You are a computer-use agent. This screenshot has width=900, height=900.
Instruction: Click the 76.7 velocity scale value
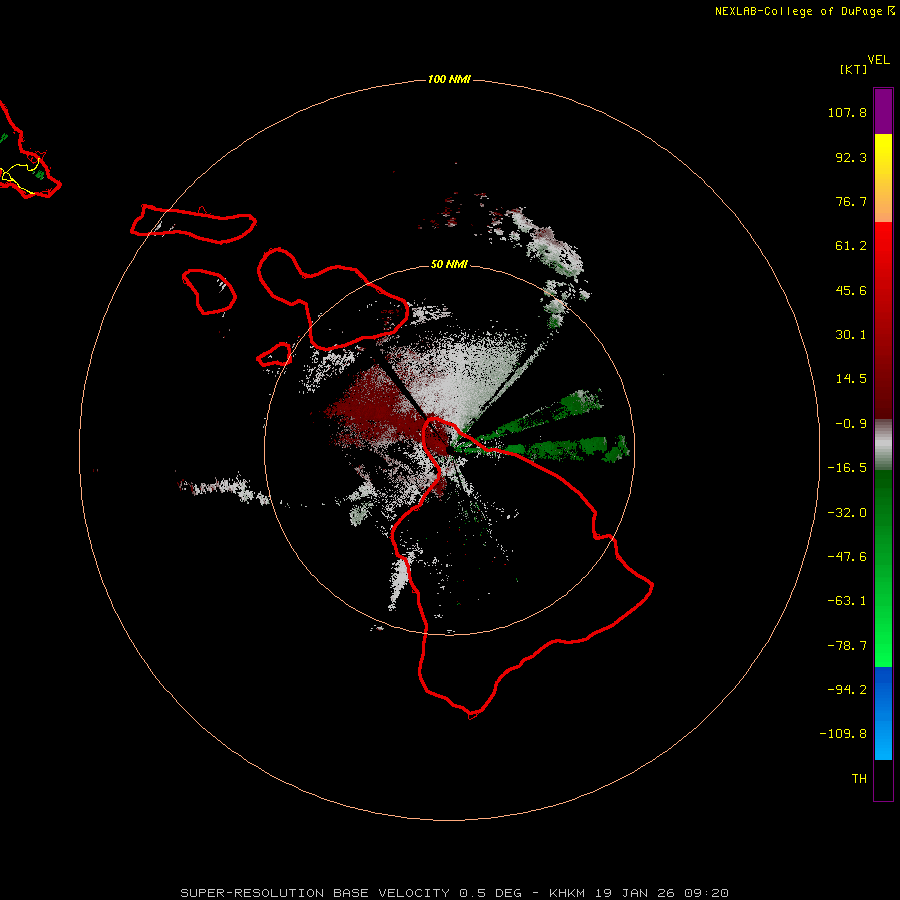(x=851, y=201)
